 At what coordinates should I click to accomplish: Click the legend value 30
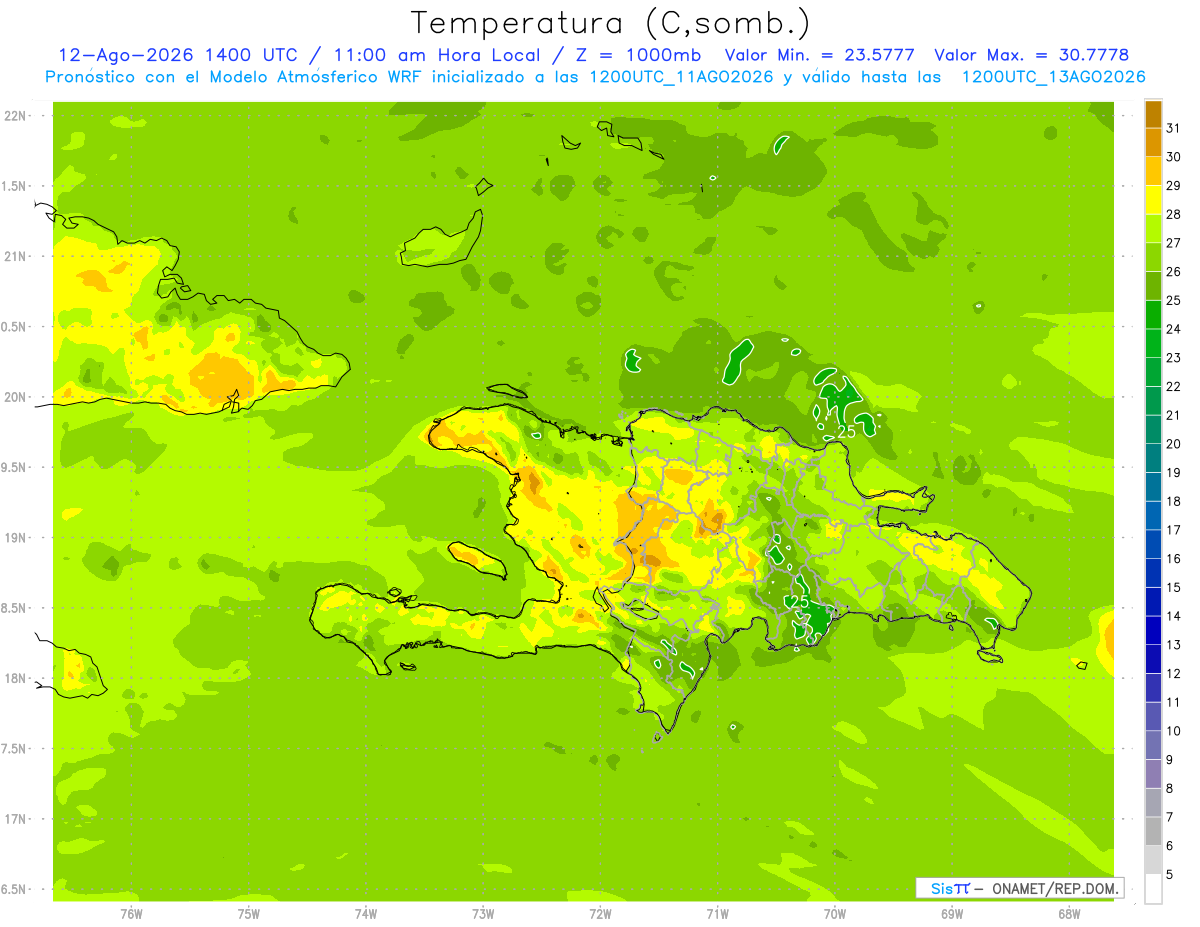pyautogui.click(x=1174, y=157)
